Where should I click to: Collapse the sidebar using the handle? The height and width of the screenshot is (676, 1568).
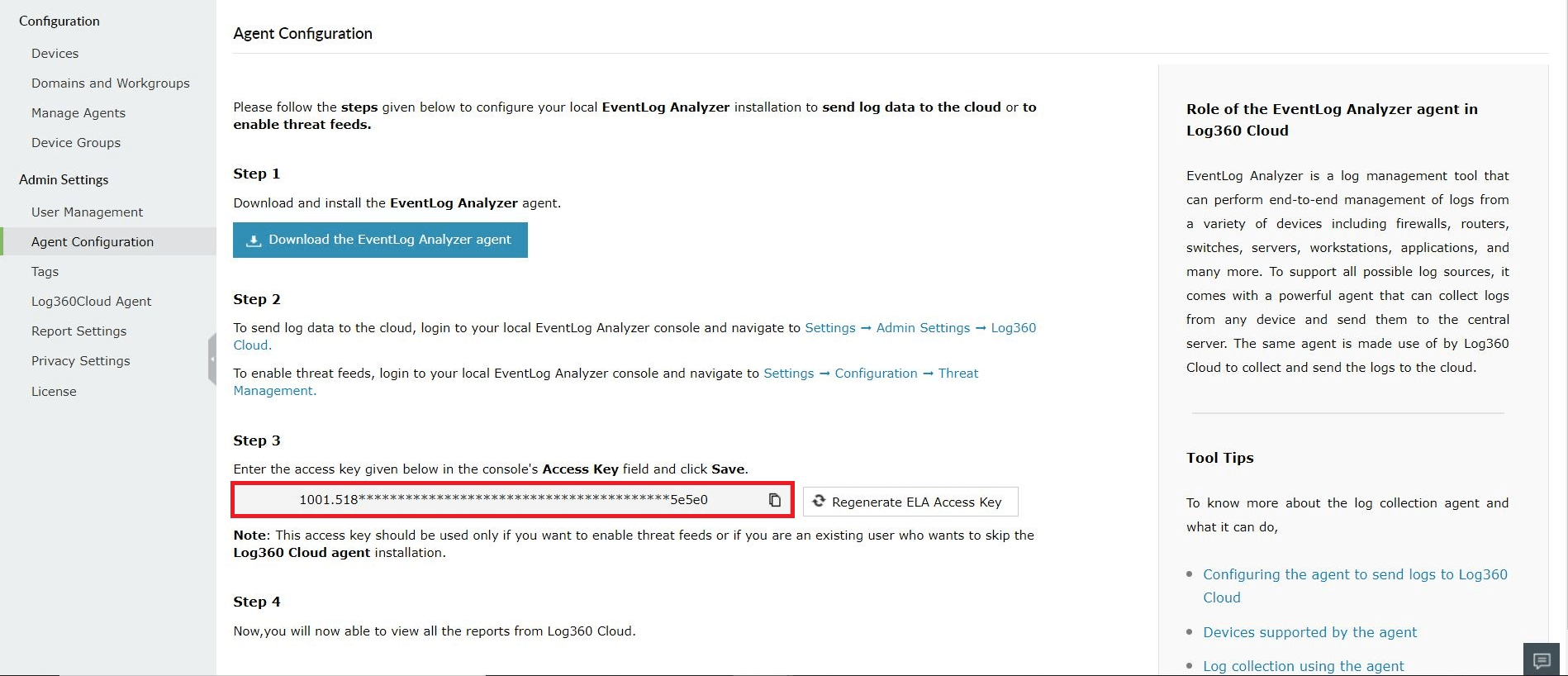click(x=212, y=359)
